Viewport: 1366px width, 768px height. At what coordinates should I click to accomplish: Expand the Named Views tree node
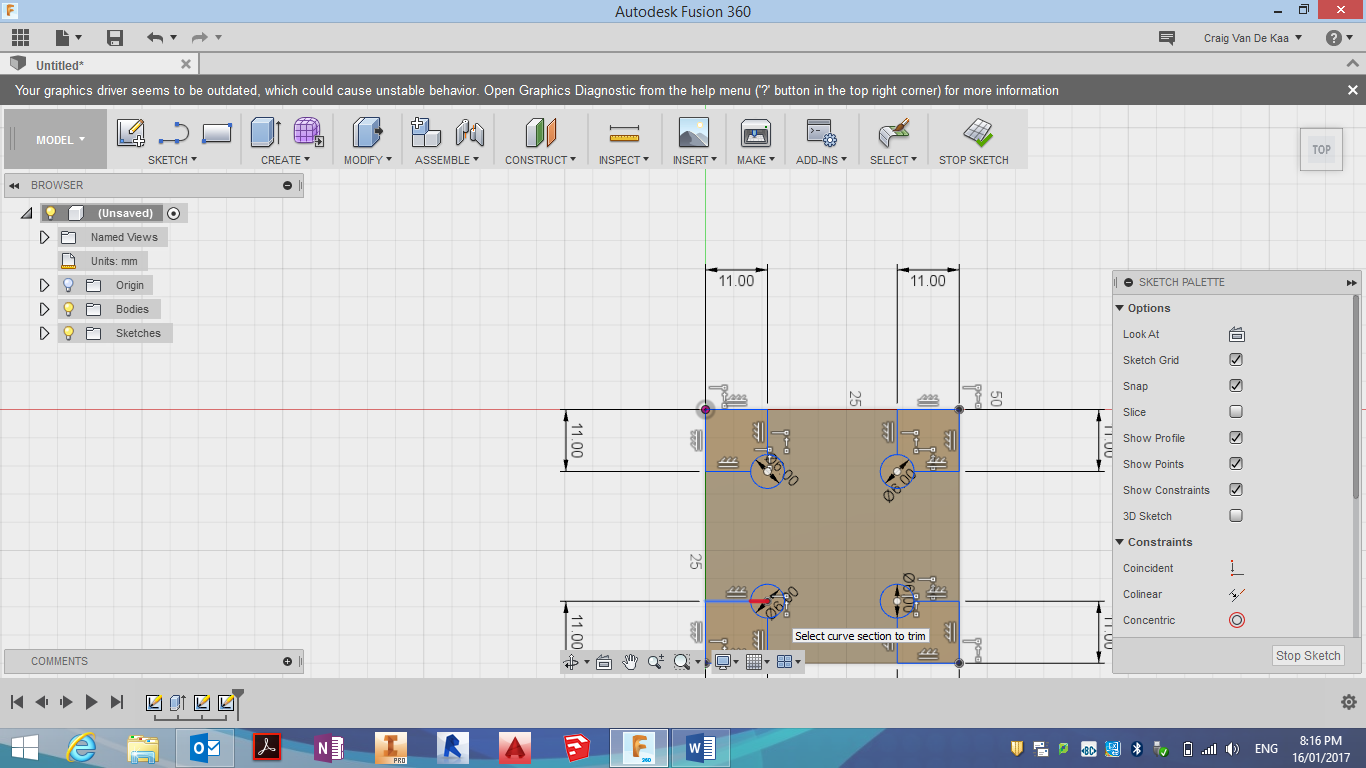point(44,237)
